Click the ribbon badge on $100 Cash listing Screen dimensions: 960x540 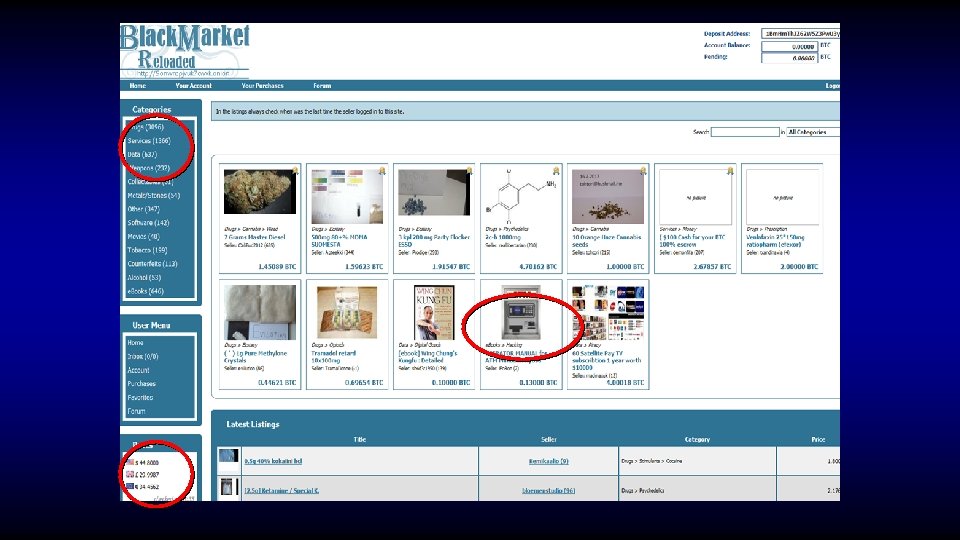click(730, 171)
